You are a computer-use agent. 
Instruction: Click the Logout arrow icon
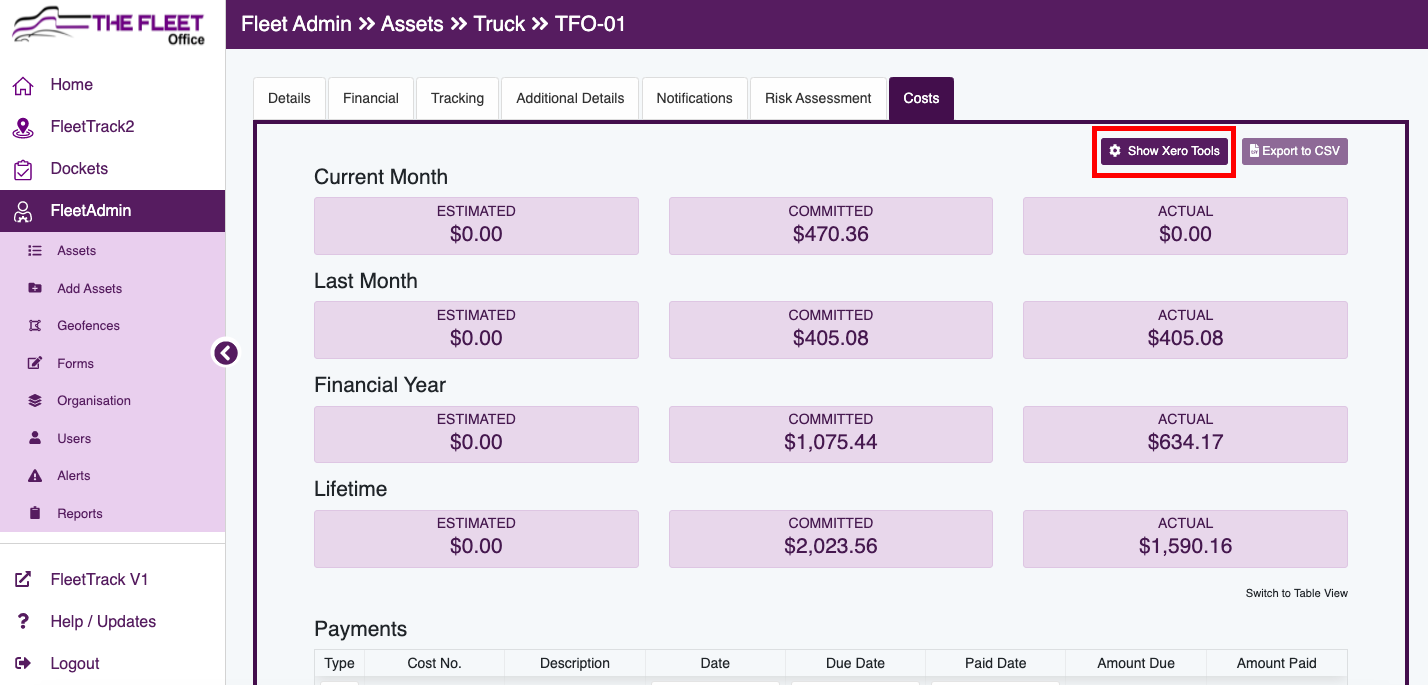pos(23,664)
